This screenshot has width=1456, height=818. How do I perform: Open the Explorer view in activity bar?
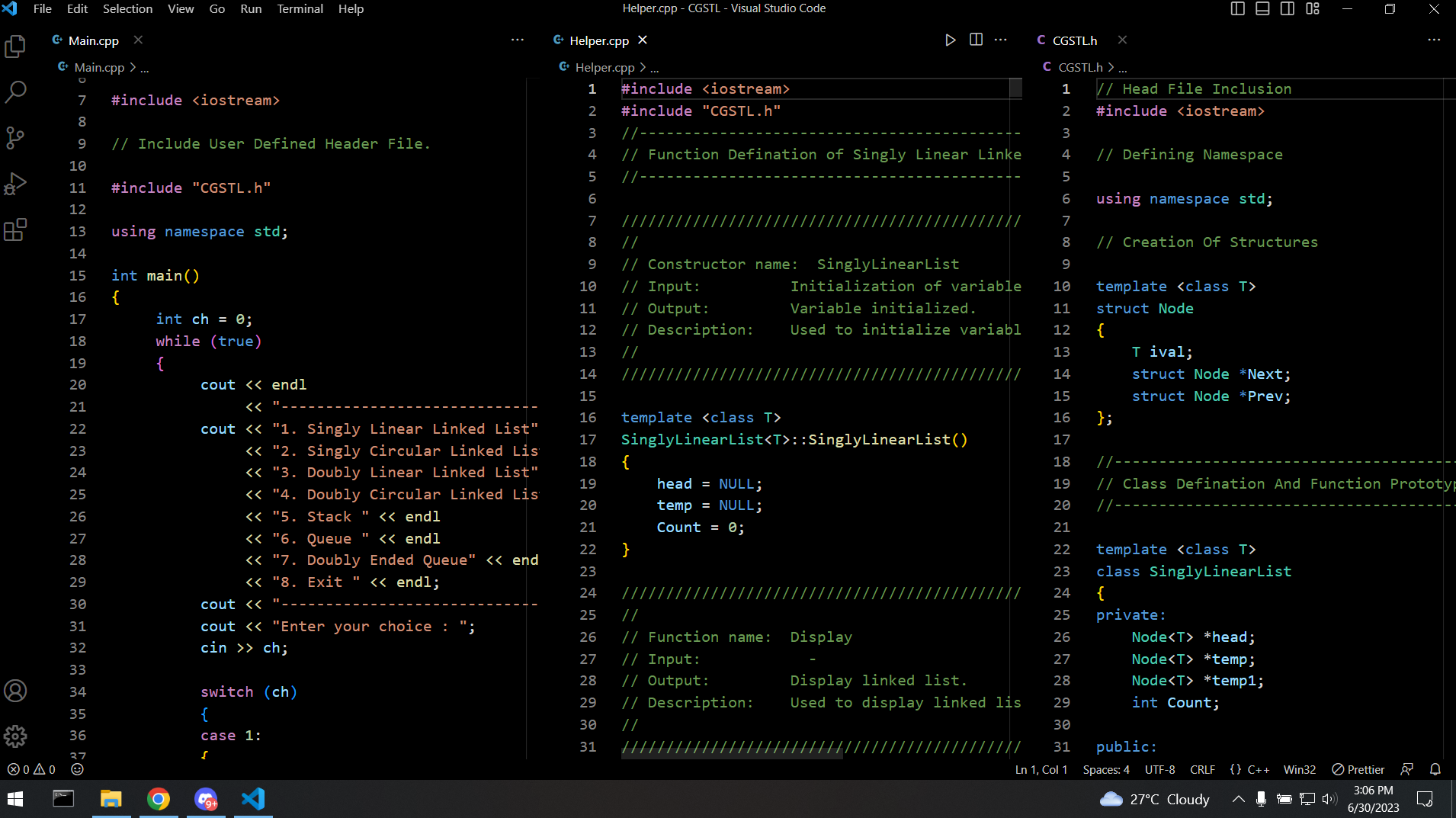15,47
